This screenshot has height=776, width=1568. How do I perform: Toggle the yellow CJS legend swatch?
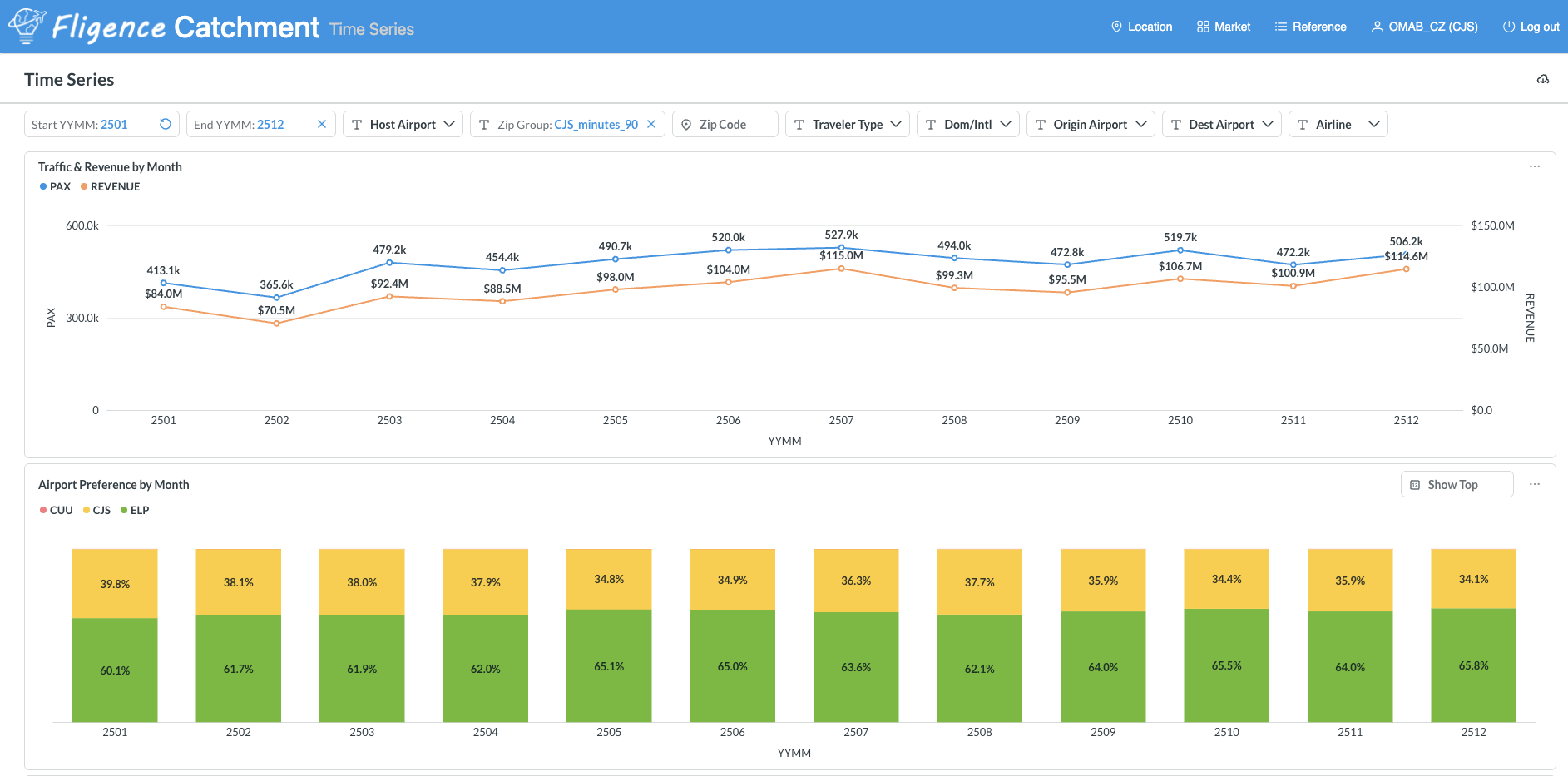[x=87, y=510]
